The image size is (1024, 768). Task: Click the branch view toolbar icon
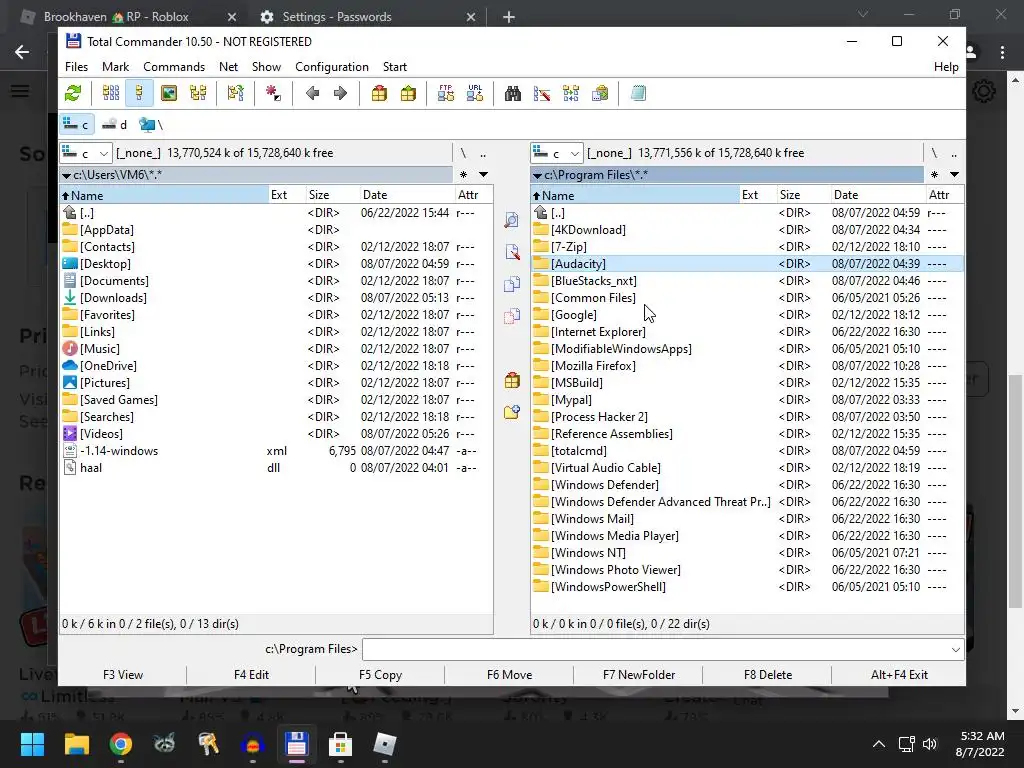[x=236, y=93]
